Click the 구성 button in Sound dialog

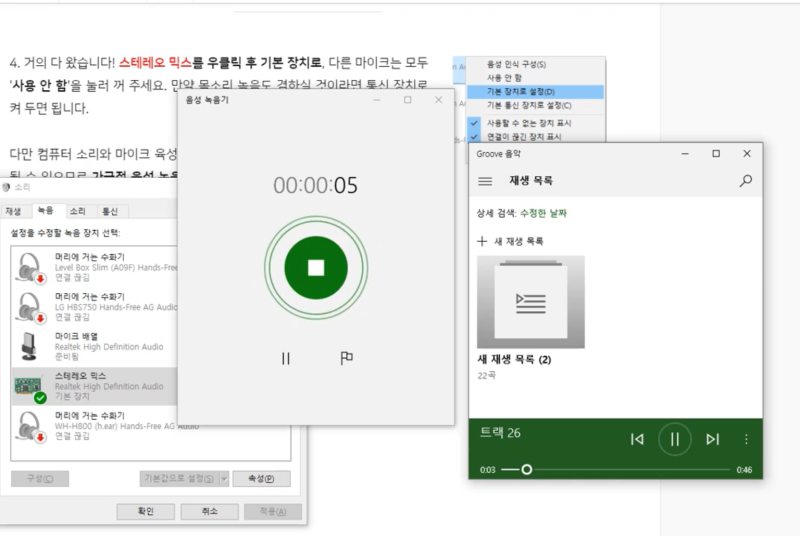[40, 478]
